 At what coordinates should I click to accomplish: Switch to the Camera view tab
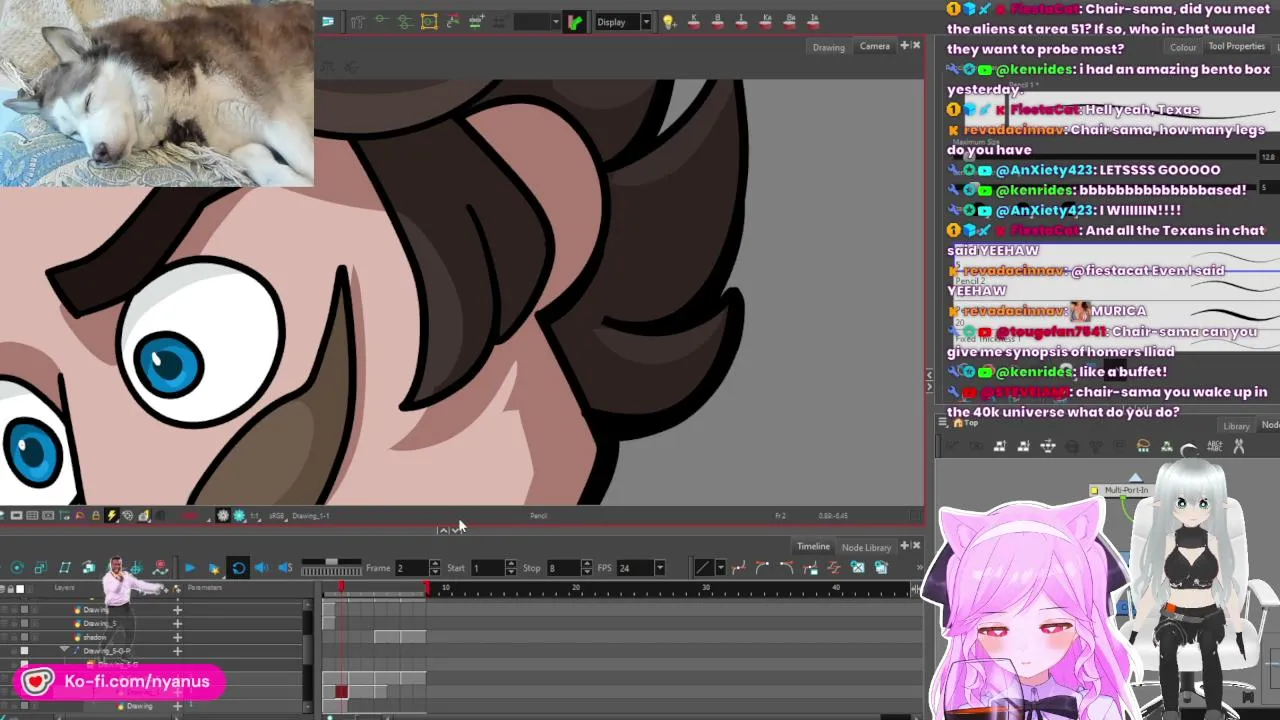tap(875, 46)
